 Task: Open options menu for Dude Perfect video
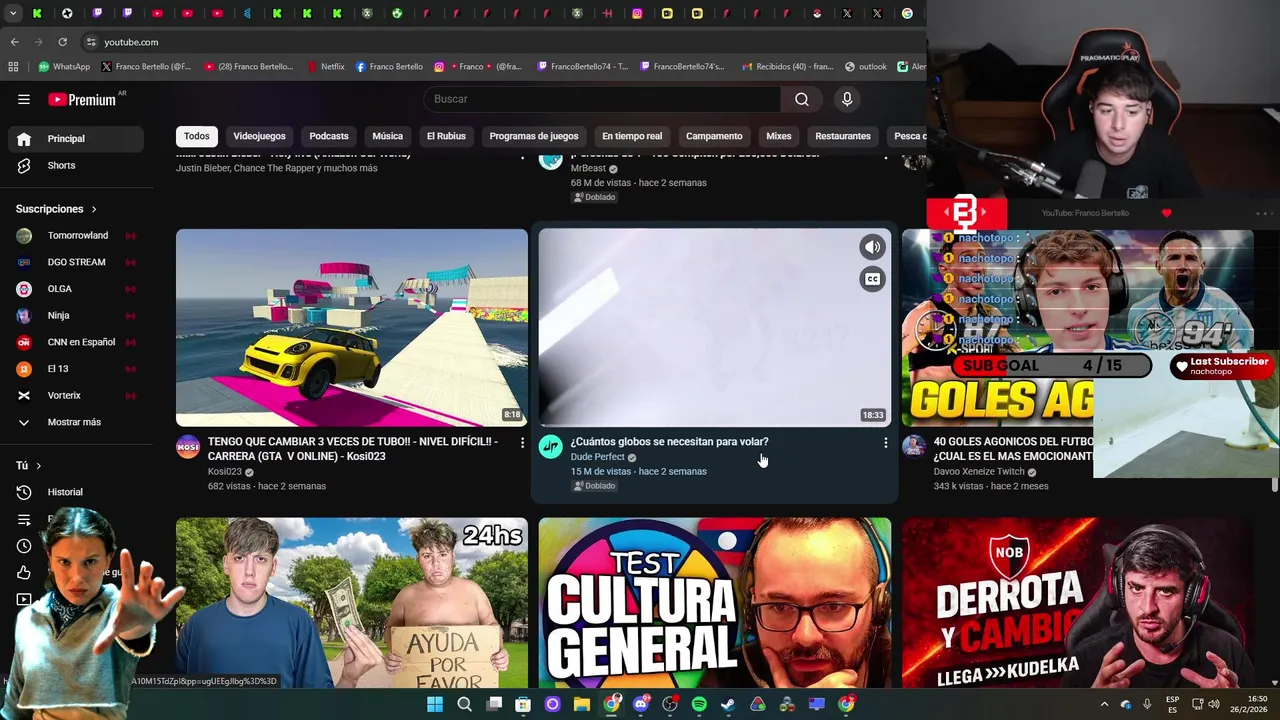tap(885, 442)
